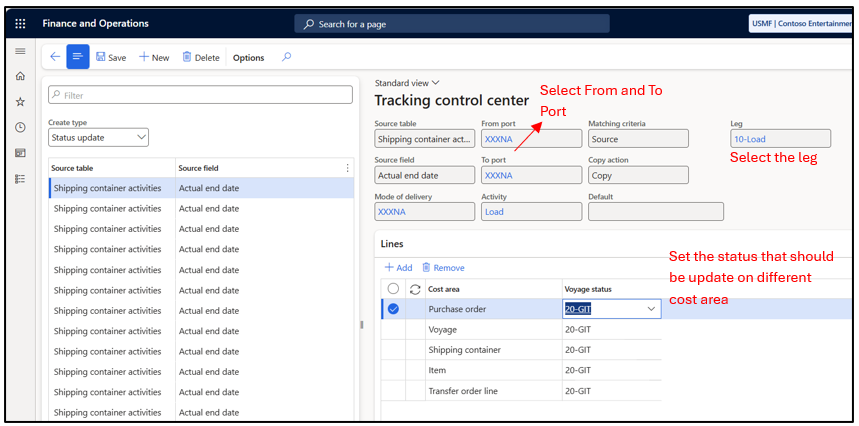Toggle the select-all lines radio circle
The height and width of the screenshot is (426, 859).
coord(393,289)
